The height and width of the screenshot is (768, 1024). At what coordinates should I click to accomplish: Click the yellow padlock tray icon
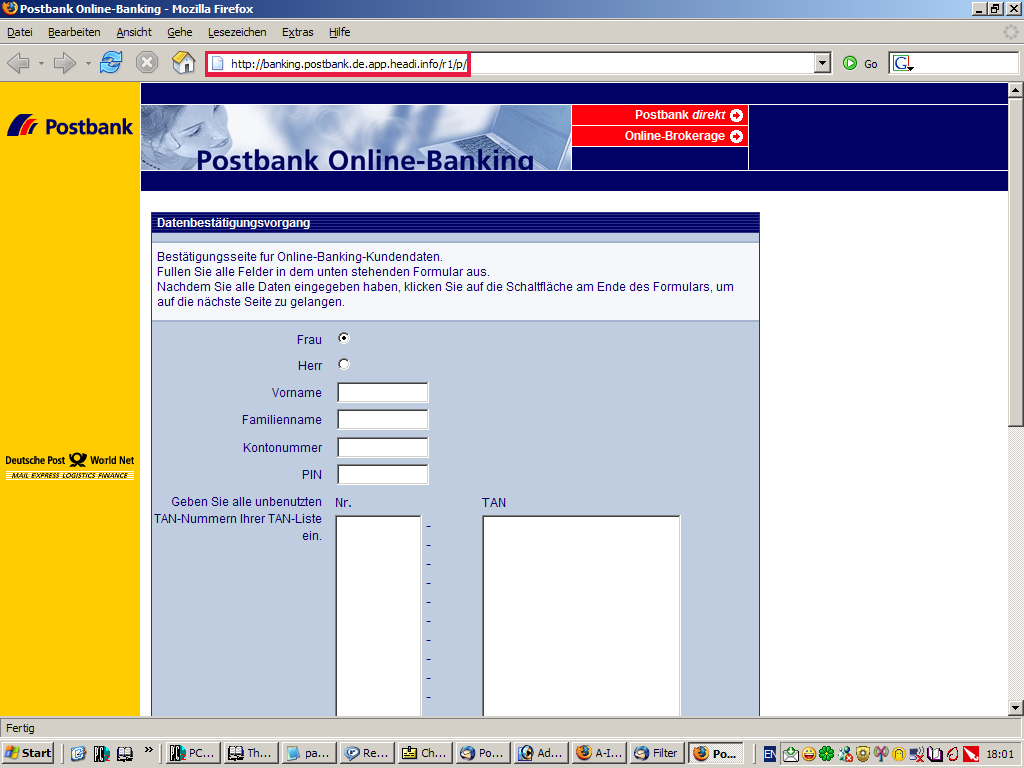tap(899, 754)
